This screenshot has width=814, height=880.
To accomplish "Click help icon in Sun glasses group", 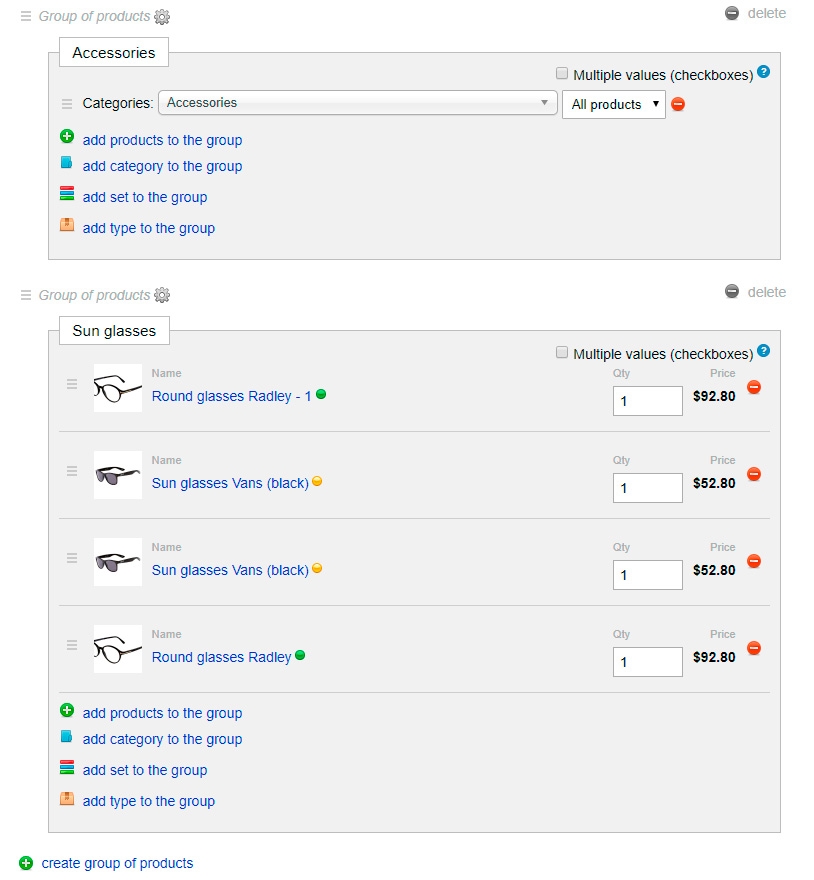I will tap(764, 350).
